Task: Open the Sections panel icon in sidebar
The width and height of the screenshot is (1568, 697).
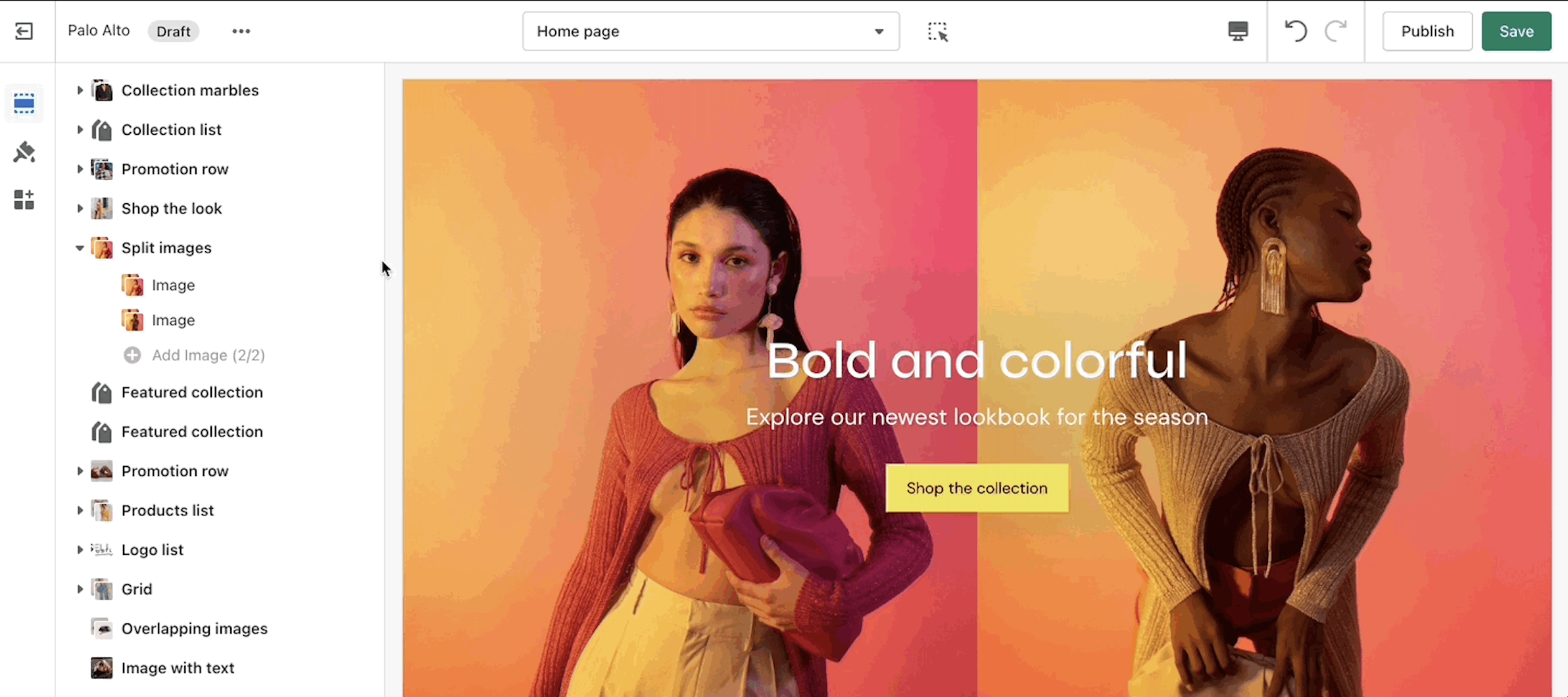Action: click(x=24, y=104)
